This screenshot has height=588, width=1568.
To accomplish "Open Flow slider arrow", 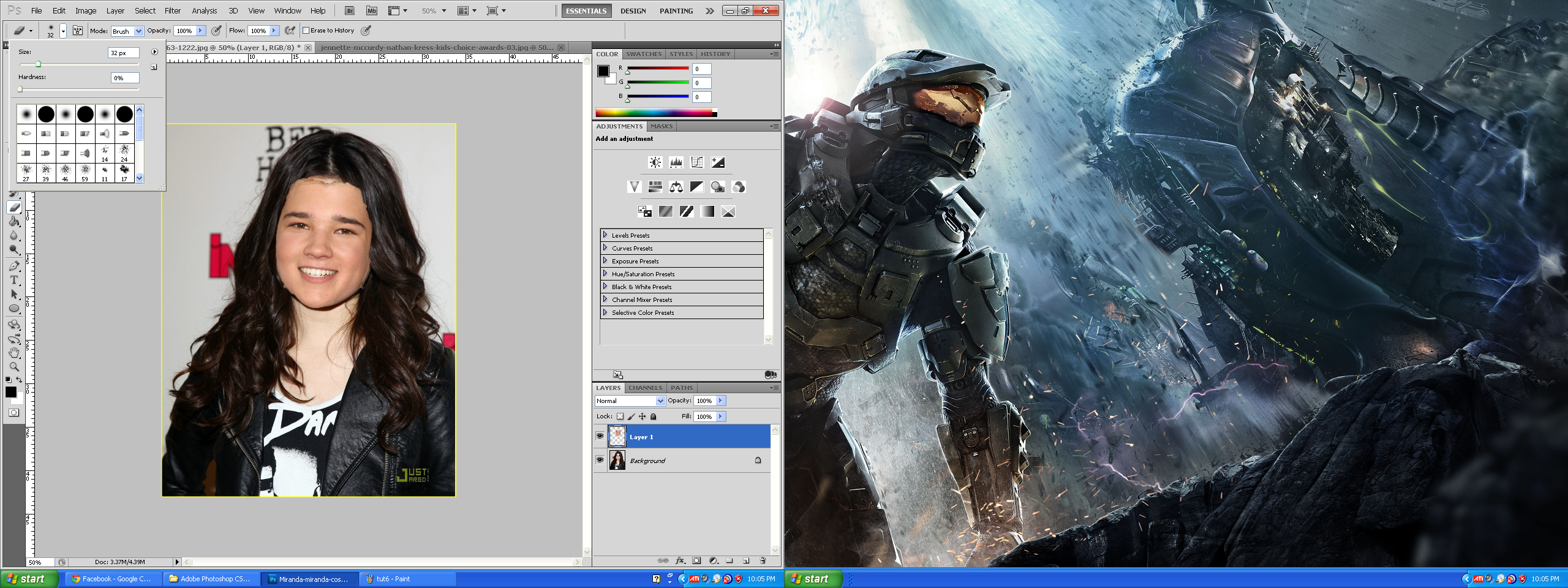I will 274,31.
